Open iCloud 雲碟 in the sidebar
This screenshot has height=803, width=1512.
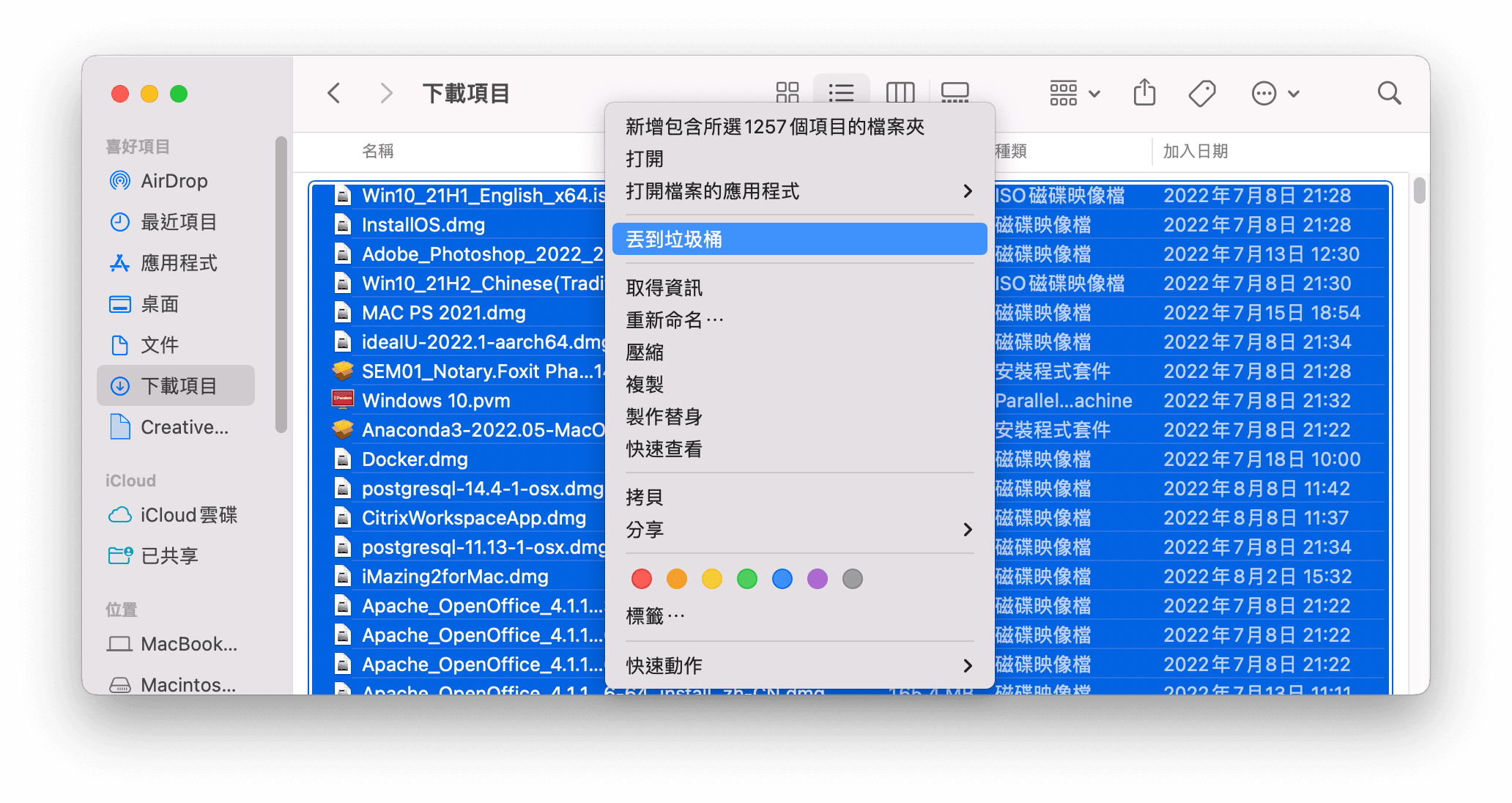click(x=176, y=515)
